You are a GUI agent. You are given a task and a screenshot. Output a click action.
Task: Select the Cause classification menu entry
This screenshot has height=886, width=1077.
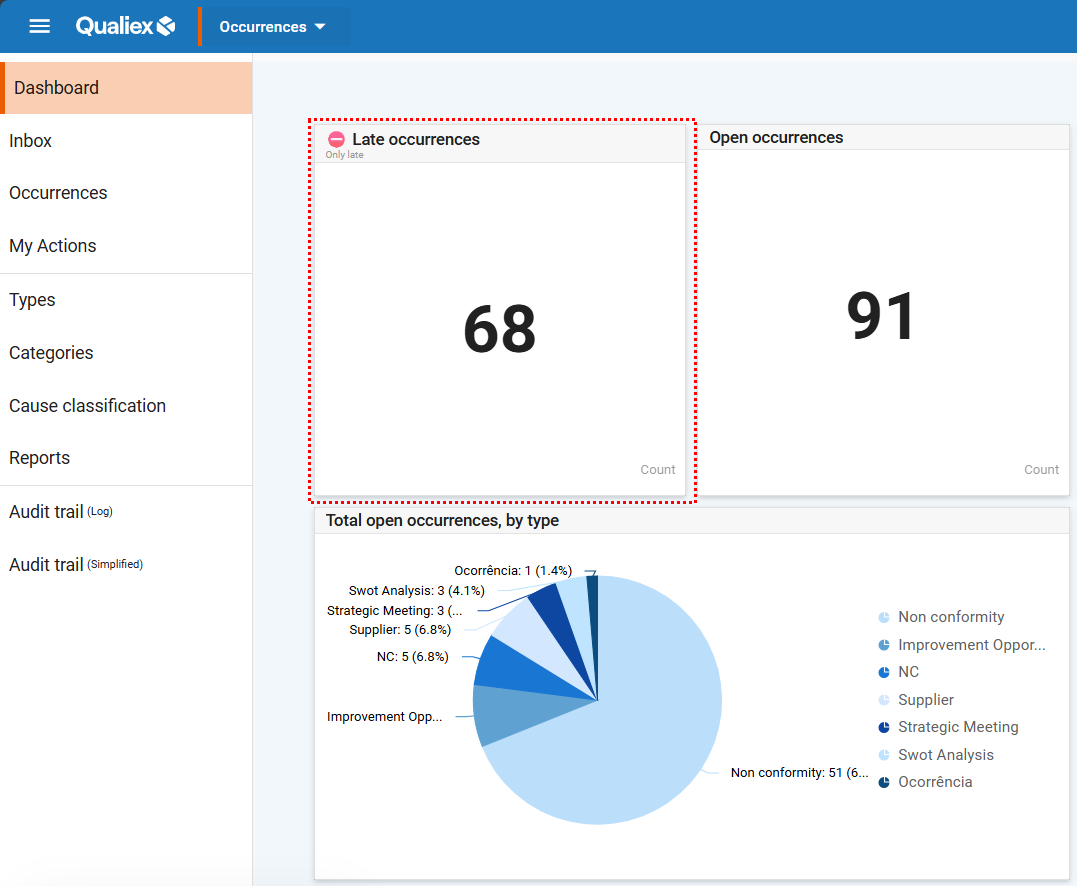[88, 406]
